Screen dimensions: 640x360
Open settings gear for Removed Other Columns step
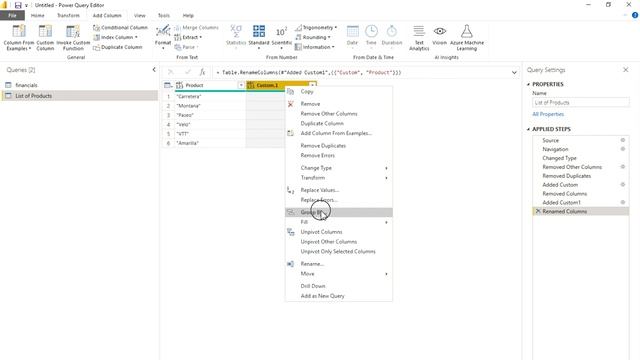623,167
